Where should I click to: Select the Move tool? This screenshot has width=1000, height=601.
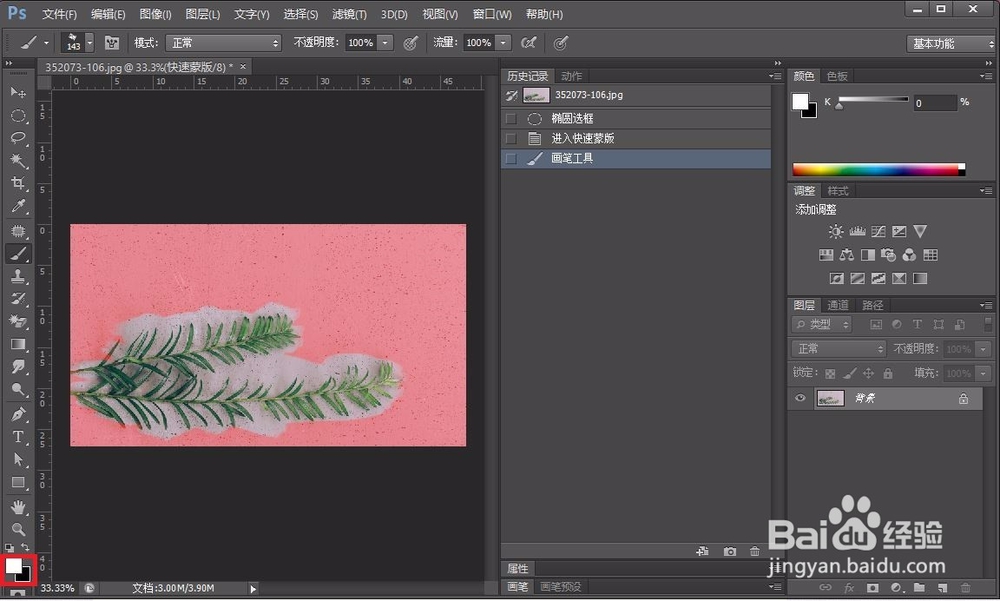click(18, 93)
